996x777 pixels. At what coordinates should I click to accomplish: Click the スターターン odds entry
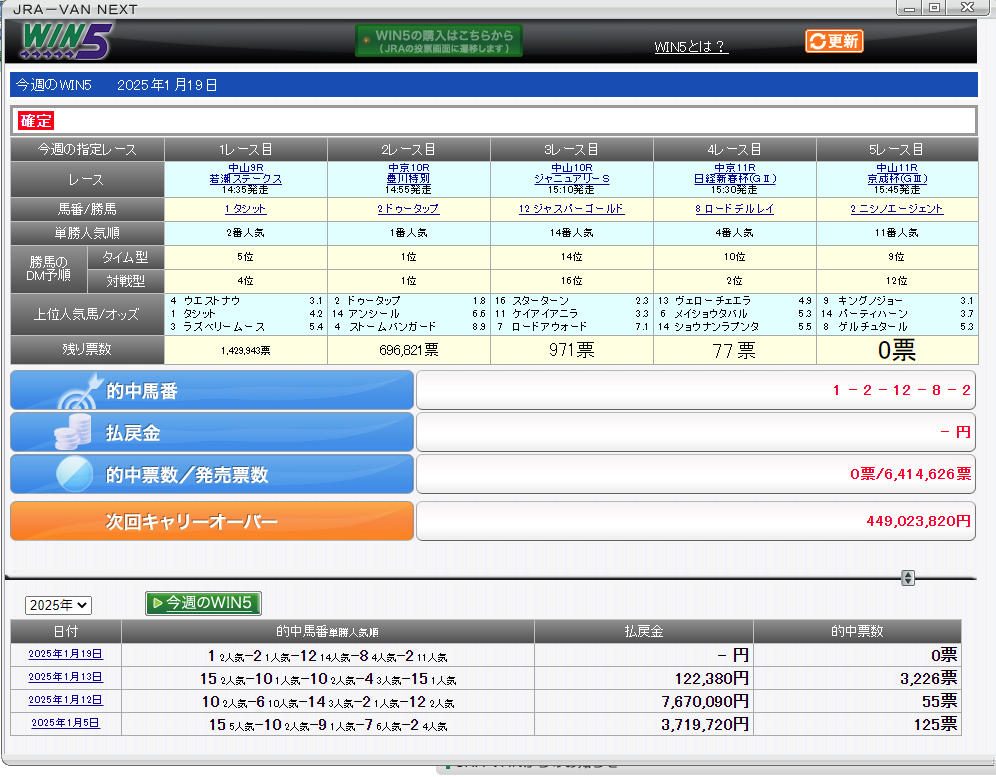572,301
